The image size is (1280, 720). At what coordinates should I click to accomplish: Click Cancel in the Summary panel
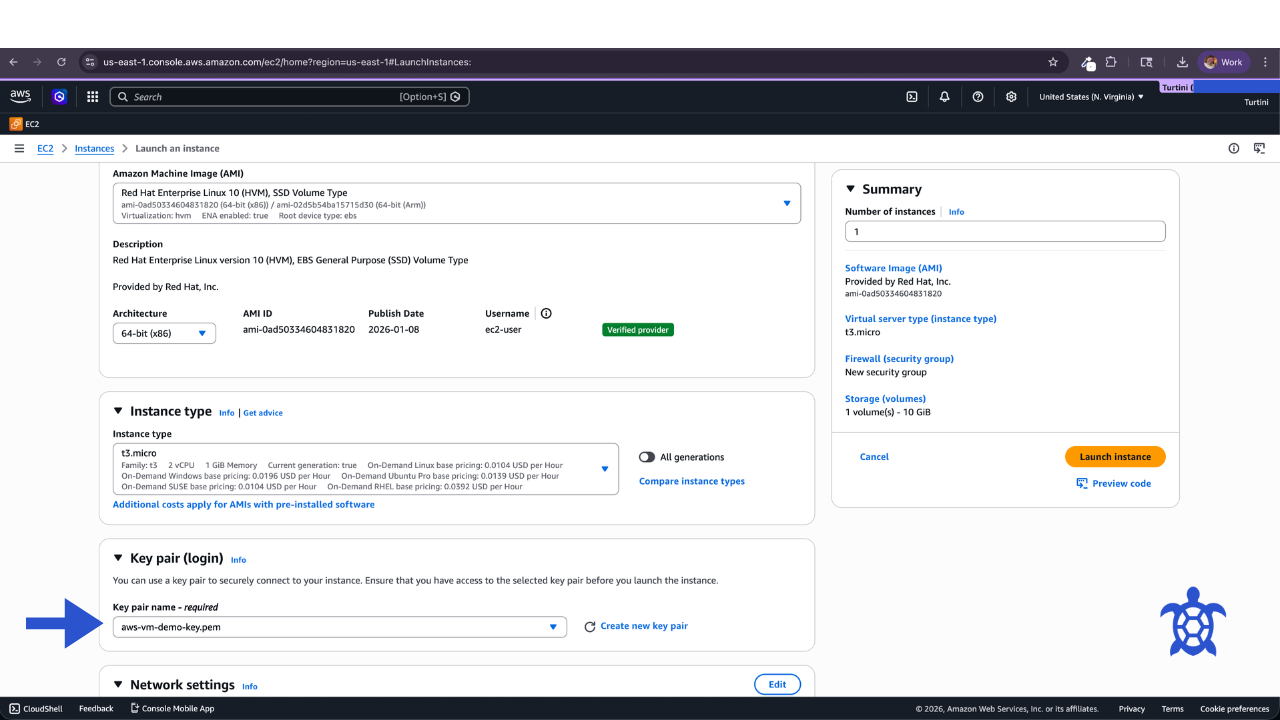click(874, 457)
